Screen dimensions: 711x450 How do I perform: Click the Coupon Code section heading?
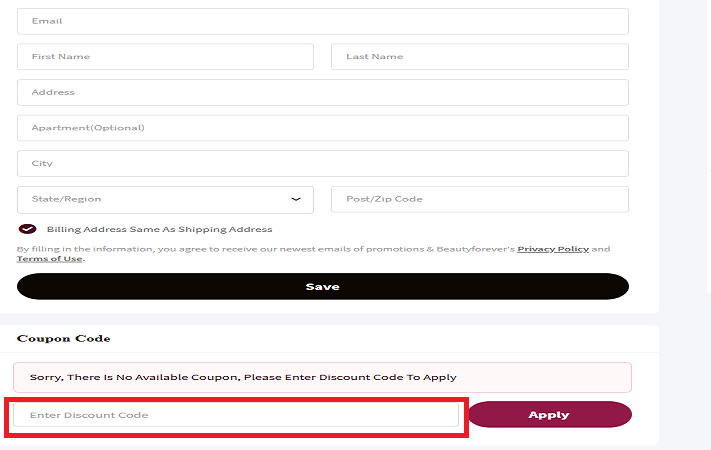63,339
